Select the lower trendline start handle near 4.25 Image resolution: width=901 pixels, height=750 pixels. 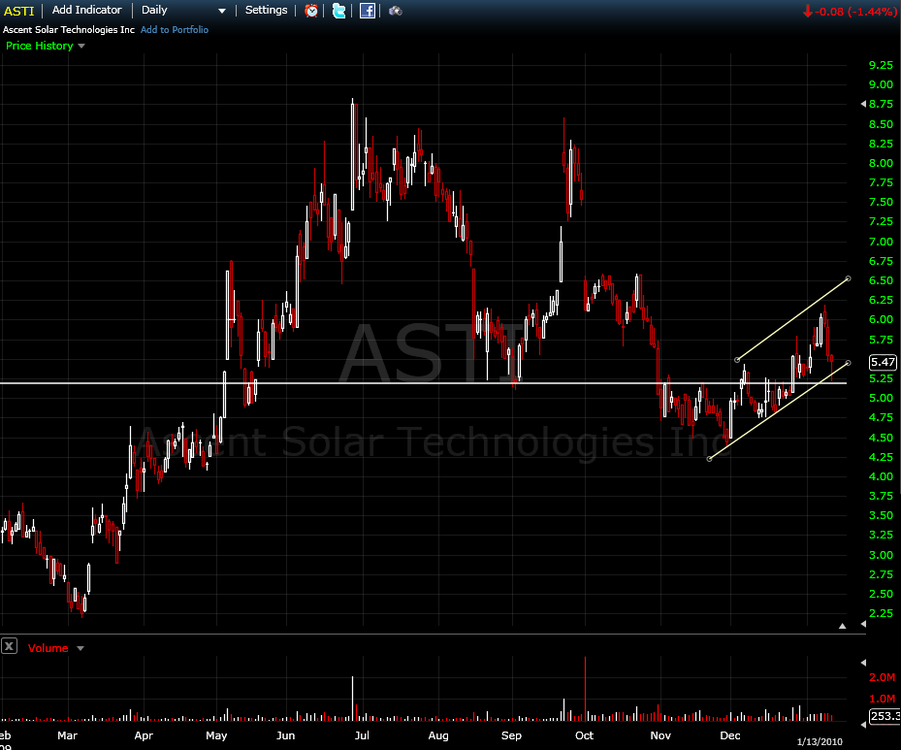[x=709, y=459]
